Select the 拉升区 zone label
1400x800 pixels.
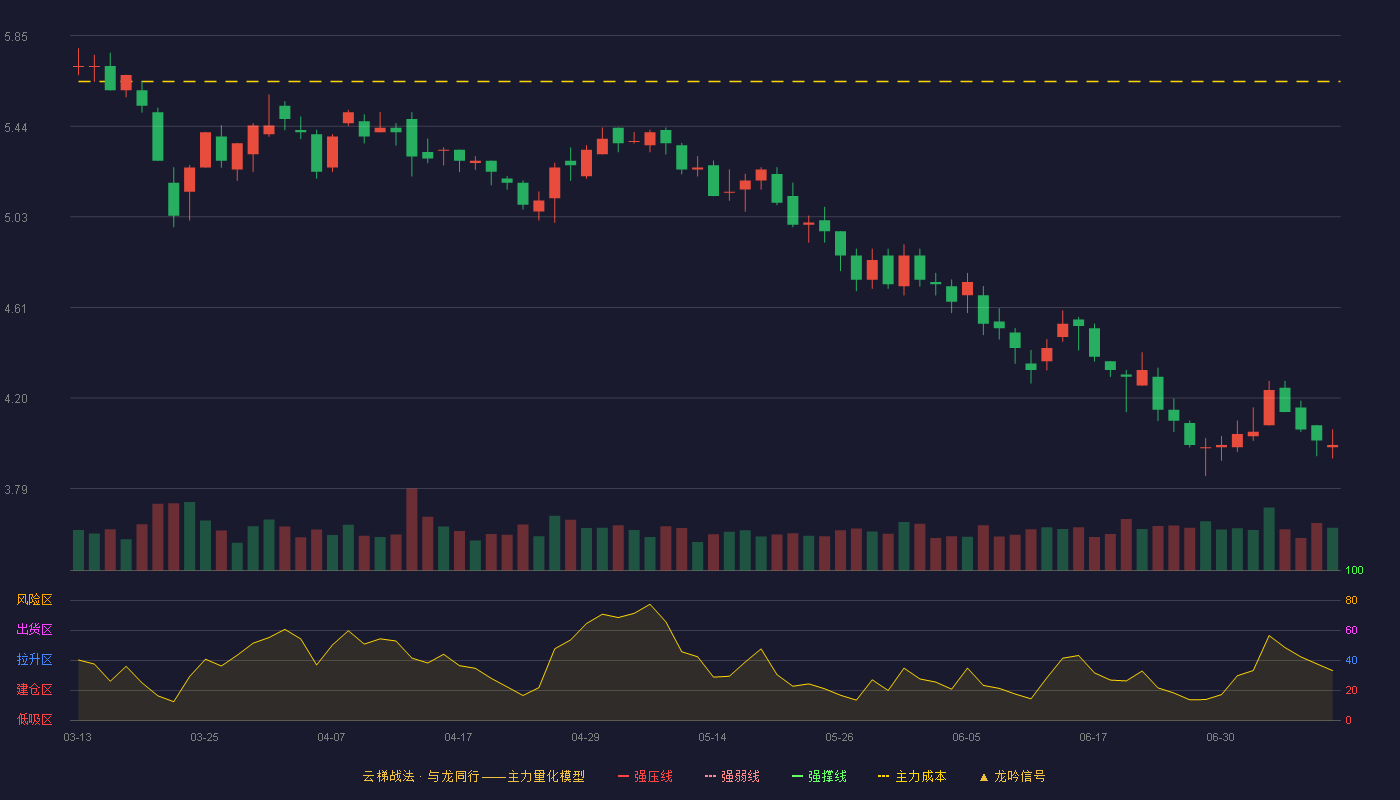pyautogui.click(x=34, y=660)
